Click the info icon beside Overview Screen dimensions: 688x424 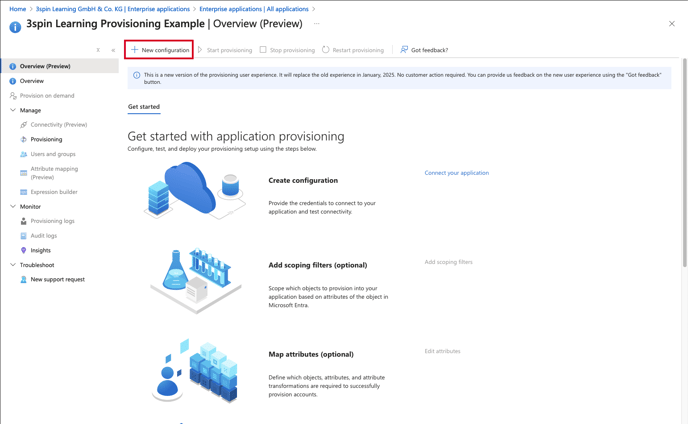click(x=13, y=81)
